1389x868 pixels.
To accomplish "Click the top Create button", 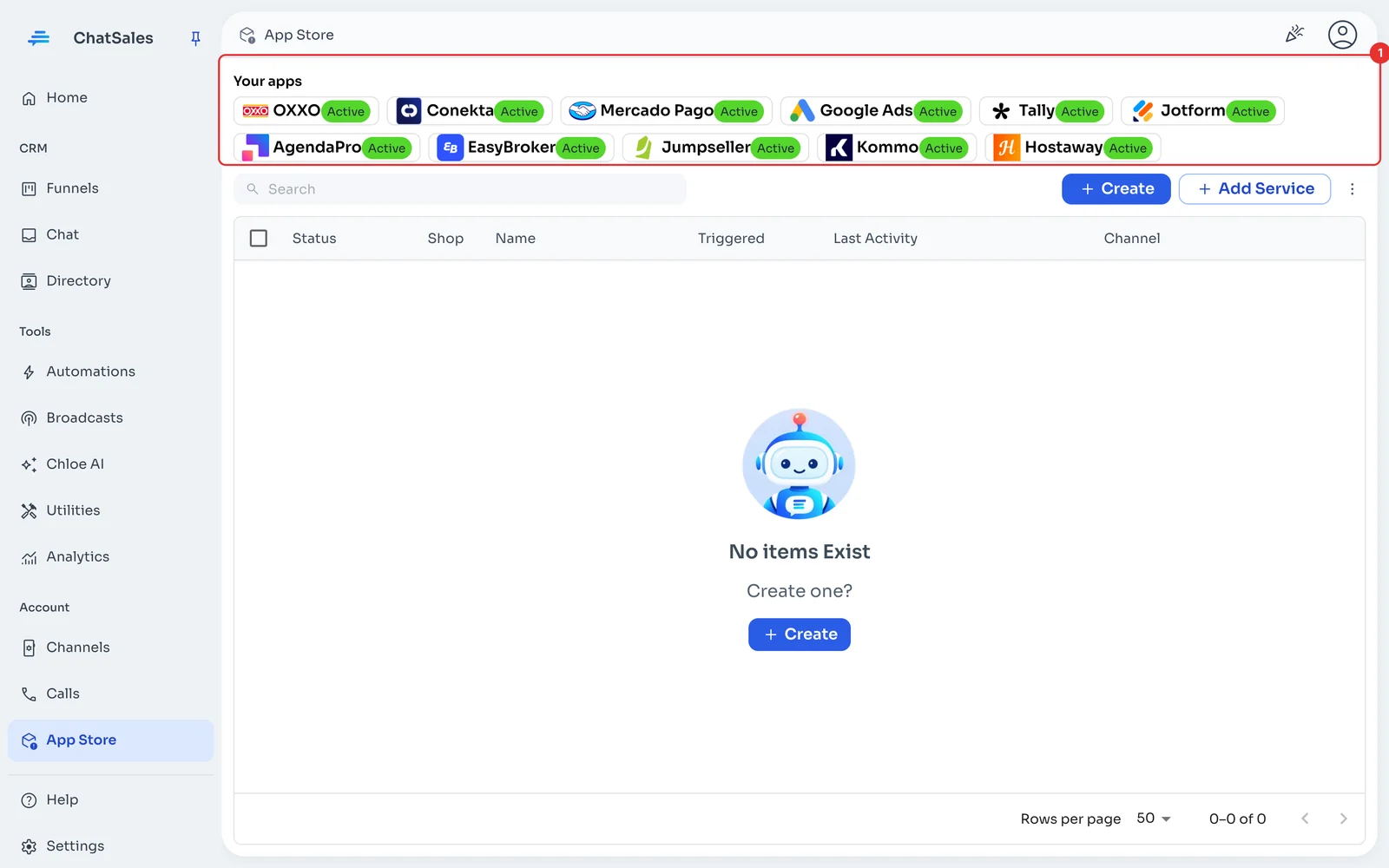I will (x=1116, y=189).
